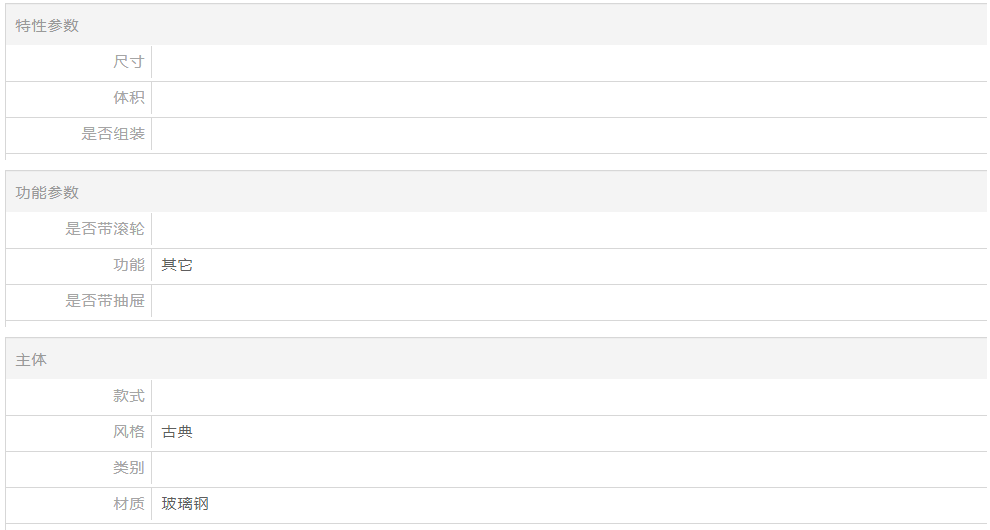Click the 功能 row label
This screenshot has width=990, height=530.
click(x=129, y=265)
